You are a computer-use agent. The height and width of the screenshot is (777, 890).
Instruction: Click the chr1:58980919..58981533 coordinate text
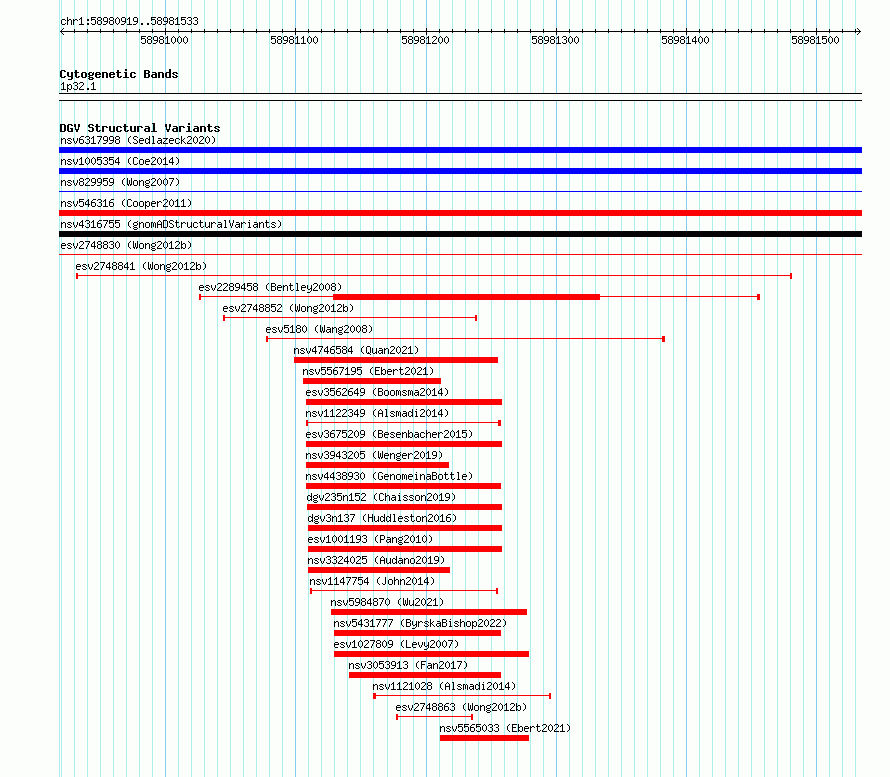[x=129, y=21]
